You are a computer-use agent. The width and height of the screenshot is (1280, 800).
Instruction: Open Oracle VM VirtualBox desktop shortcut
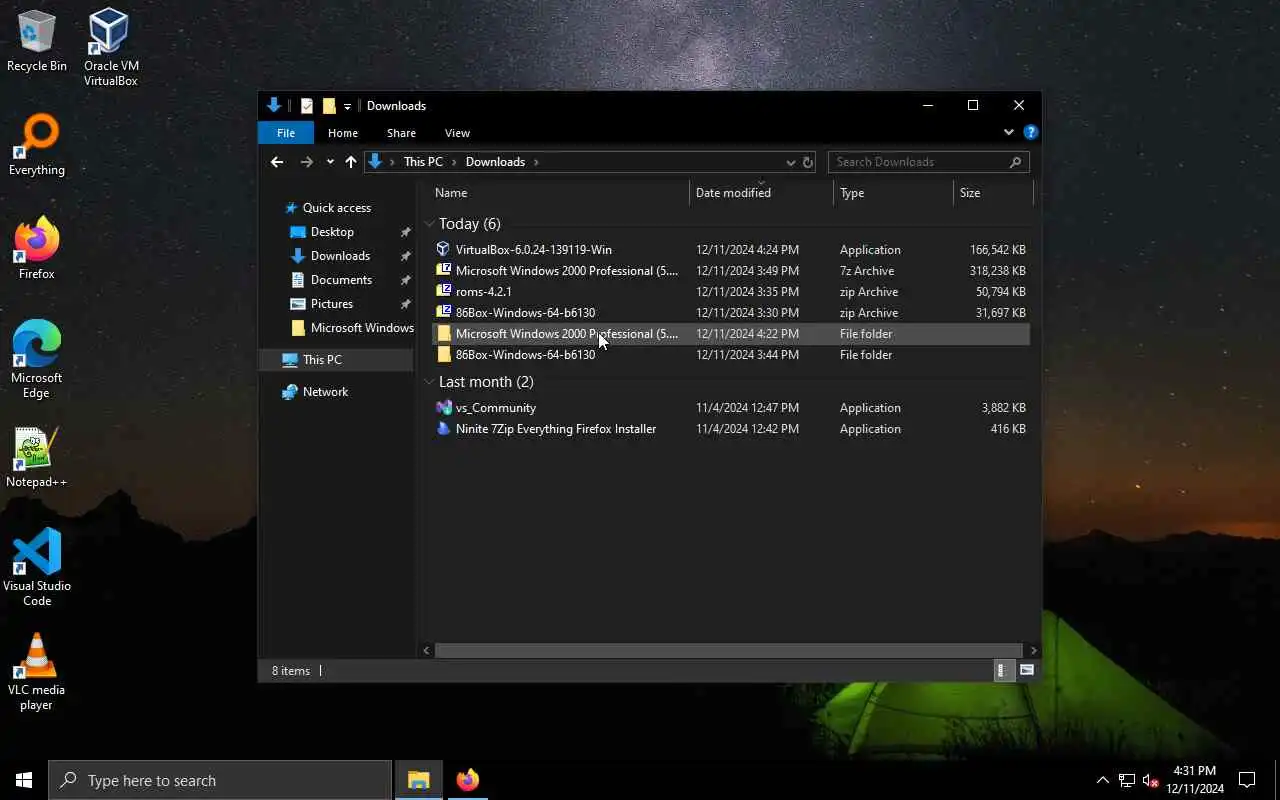coord(111,48)
